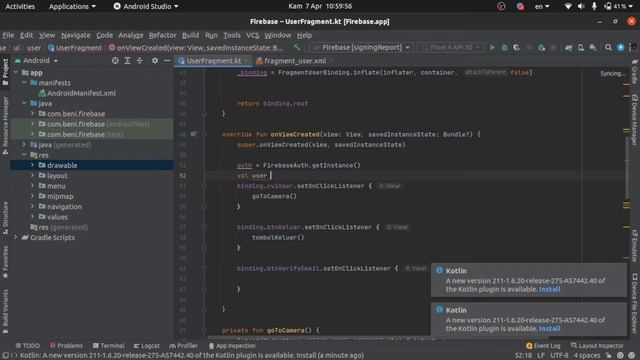The height and width of the screenshot is (360, 640).
Task: Open the File menu
Action: (8, 35)
